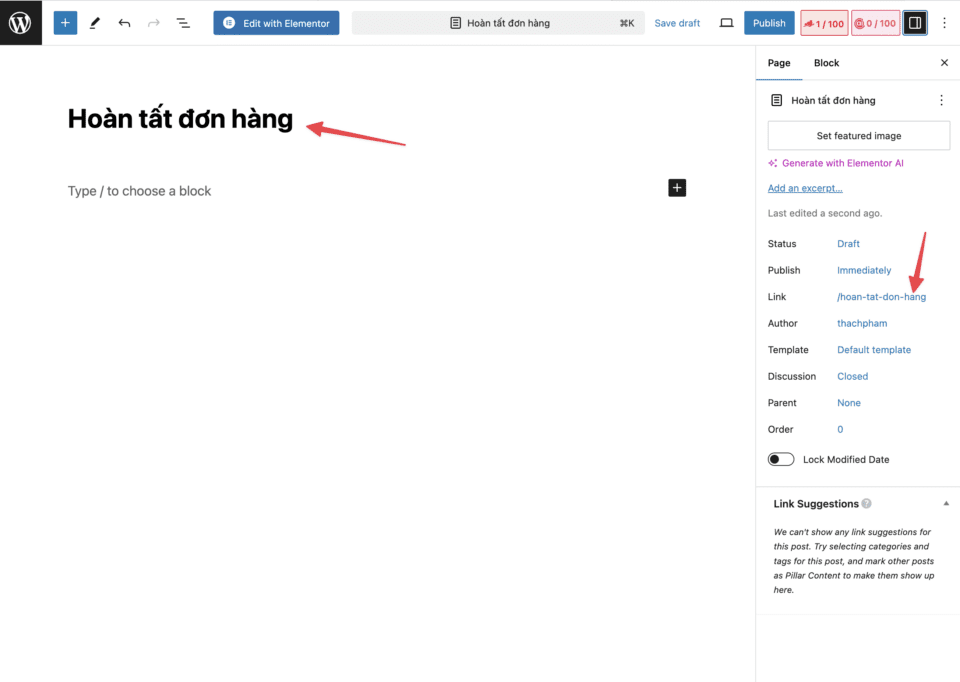The height and width of the screenshot is (682, 960).
Task: Click the Undo arrow icon
Action: click(124, 22)
